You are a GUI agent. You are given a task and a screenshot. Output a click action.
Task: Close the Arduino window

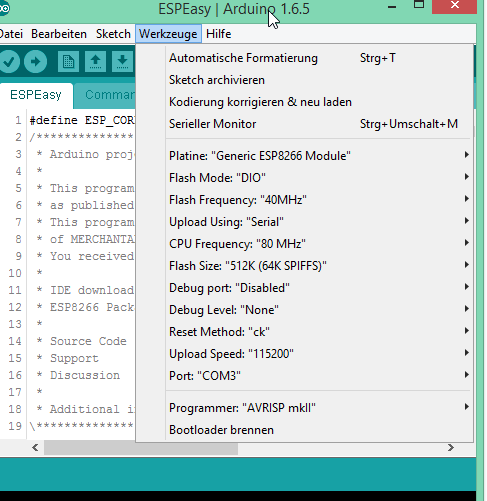(454, 6)
